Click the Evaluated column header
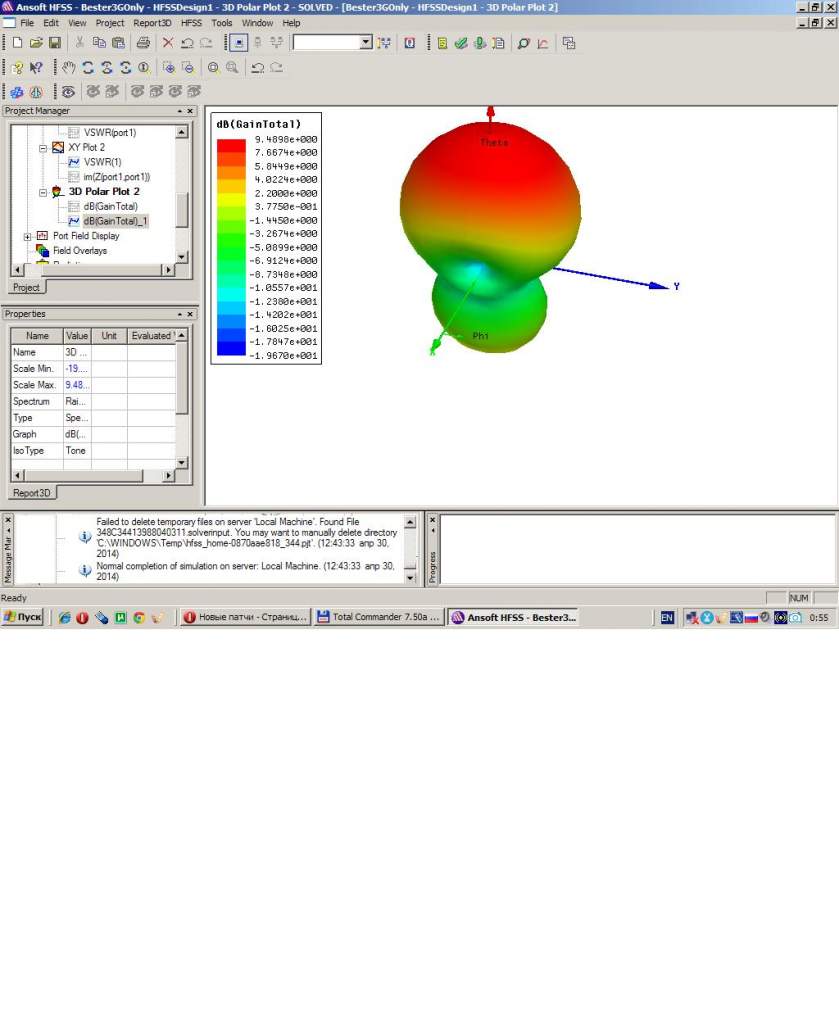The height and width of the screenshot is (1024, 839). (x=151, y=336)
